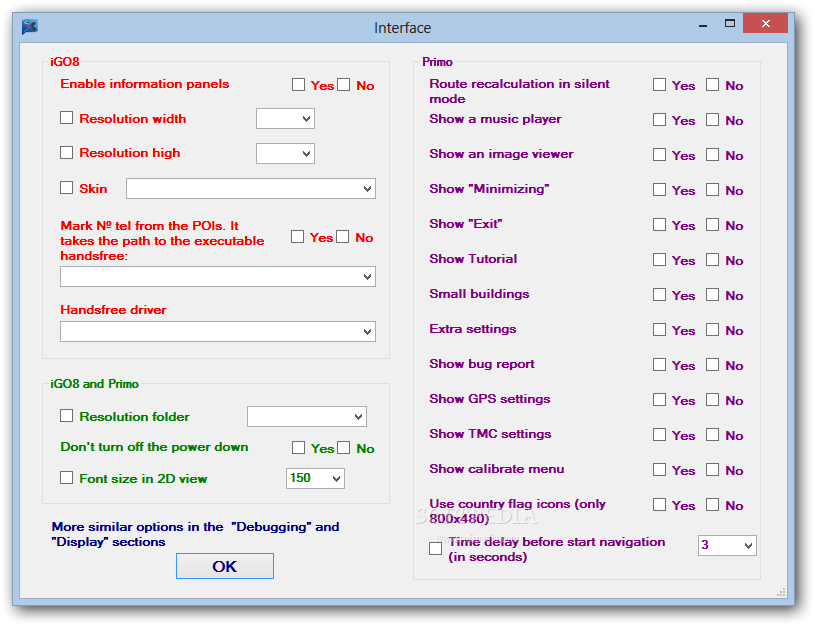Screen dimensions: 815x626
Task: Minimize the Interface window
Action: (x=703, y=24)
